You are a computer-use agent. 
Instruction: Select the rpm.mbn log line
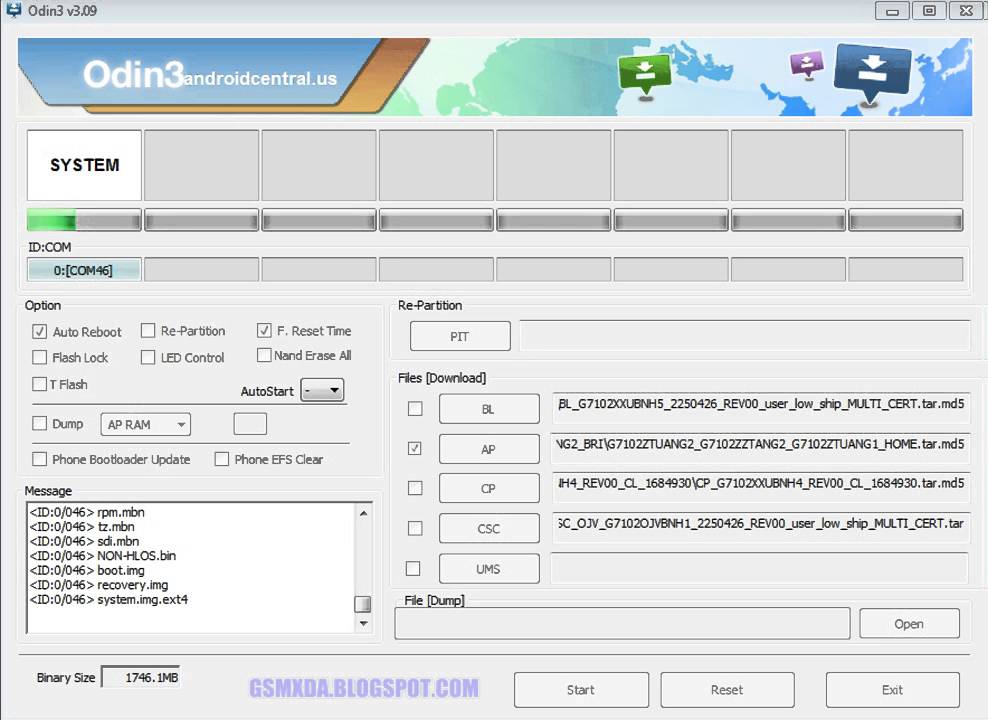(x=87, y=512)
